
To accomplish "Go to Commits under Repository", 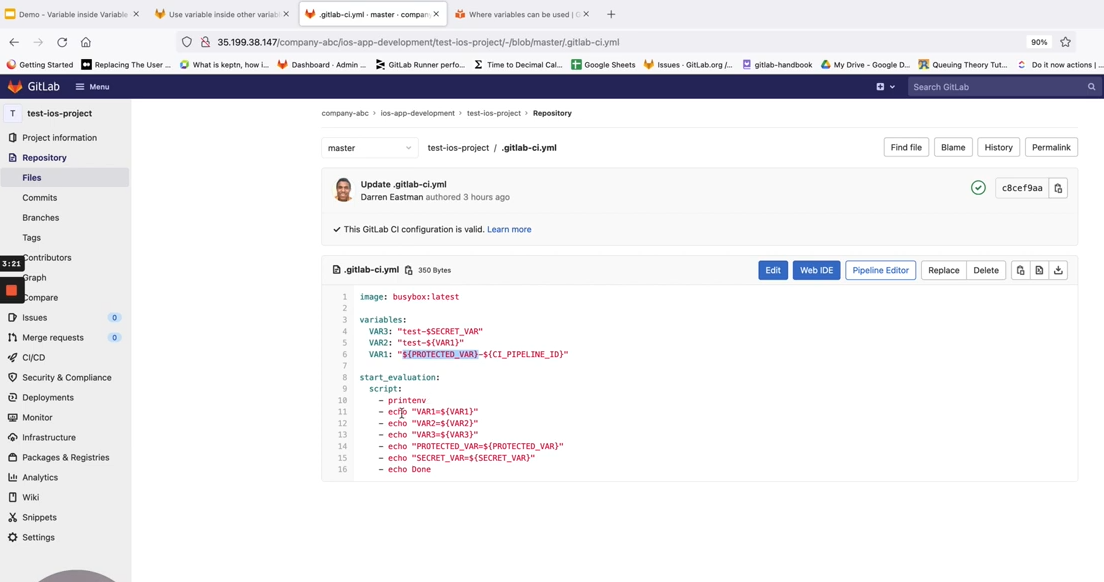I will 40,197.
